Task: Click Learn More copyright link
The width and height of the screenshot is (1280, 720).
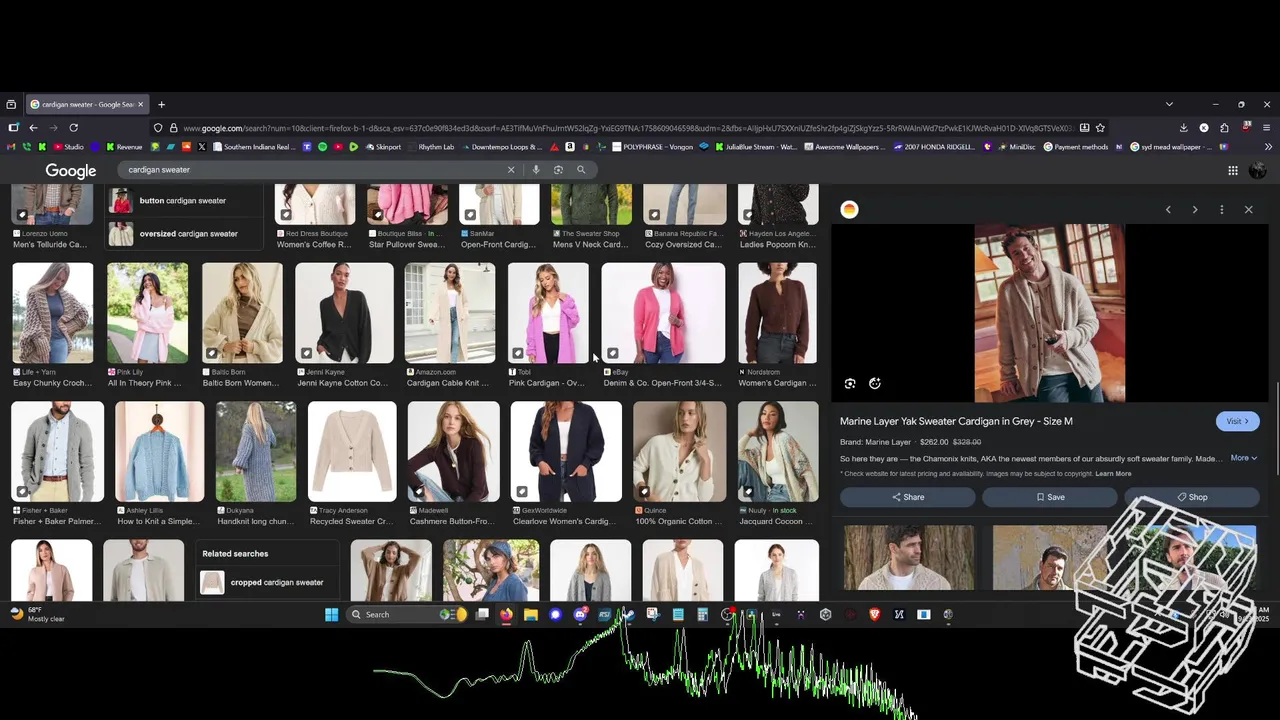Action: 1113,474
